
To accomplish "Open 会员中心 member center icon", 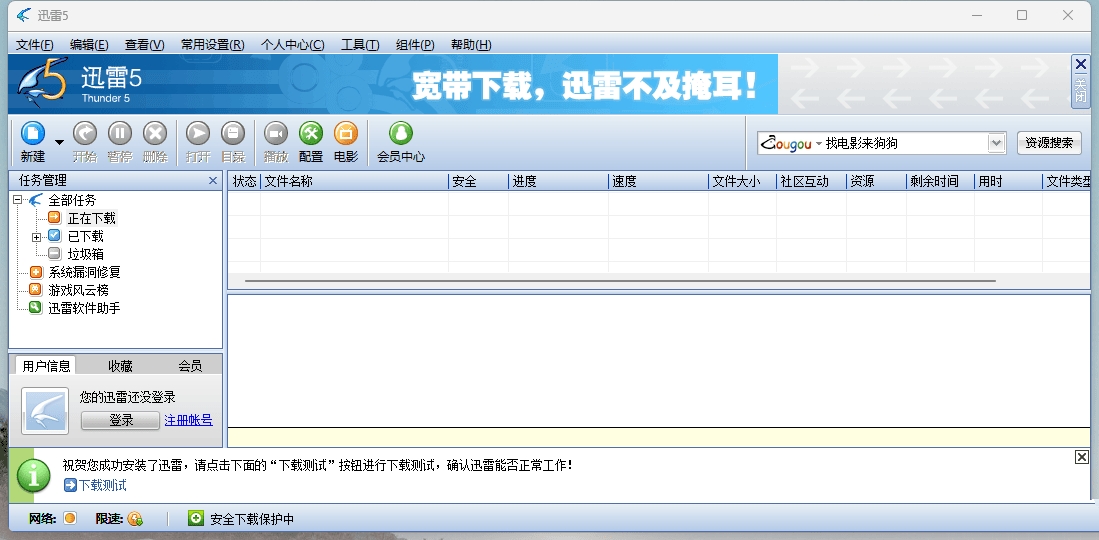I will [x=400, y=134].
